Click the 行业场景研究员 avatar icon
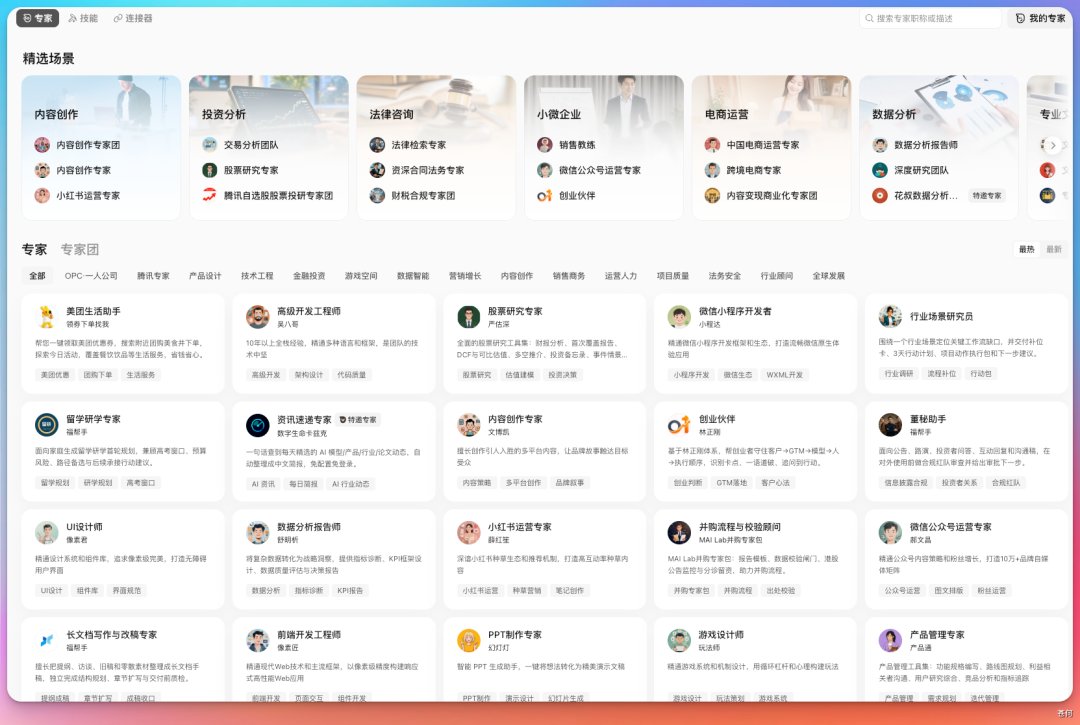This screenshot has height=725, width=1080. tap(890, 316)
